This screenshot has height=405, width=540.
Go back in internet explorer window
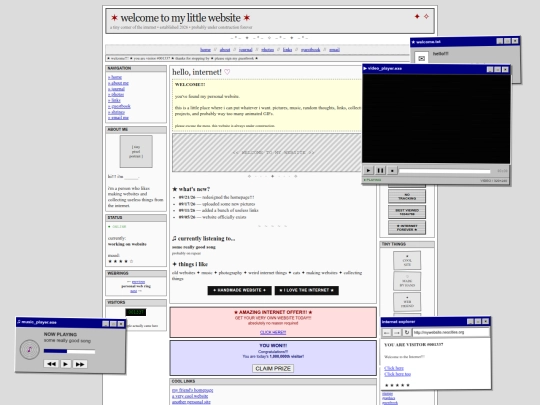[x=387, y=332]
